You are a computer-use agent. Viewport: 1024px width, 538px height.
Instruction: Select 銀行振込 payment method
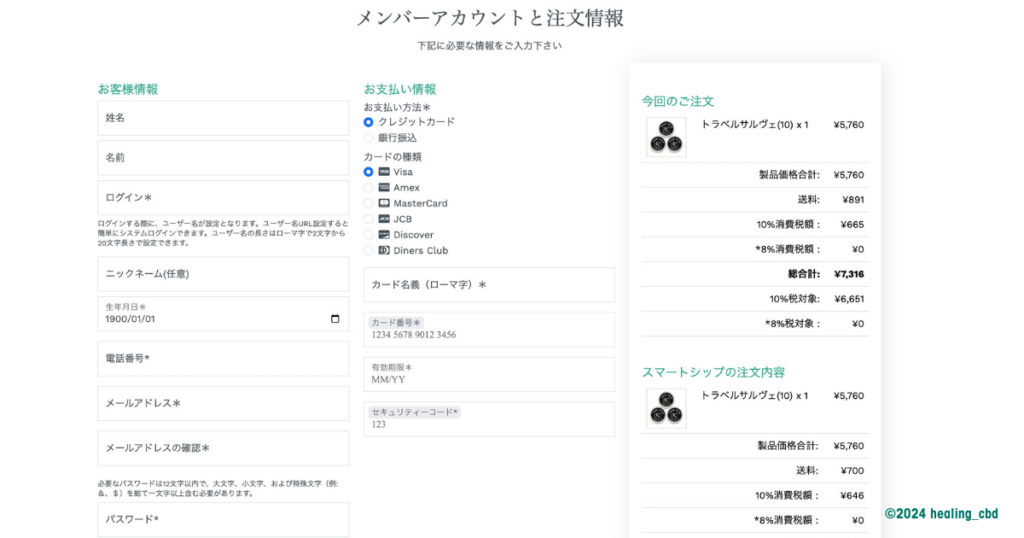tap(369, 138)
